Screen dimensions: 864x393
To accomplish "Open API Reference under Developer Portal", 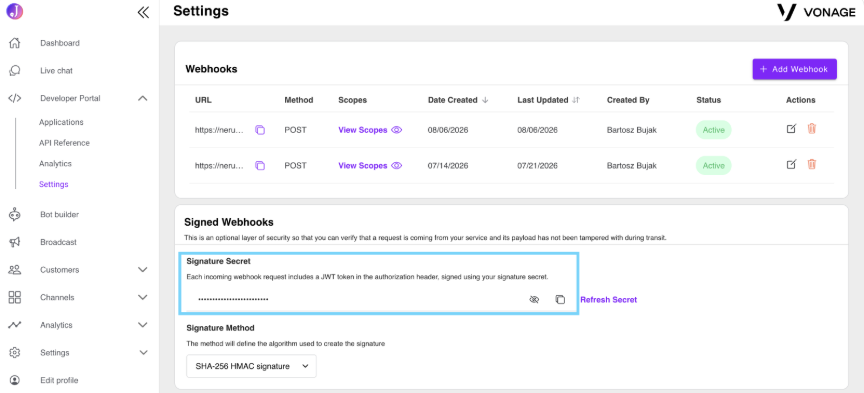I will pyautogui.click(x=64, y=143).
